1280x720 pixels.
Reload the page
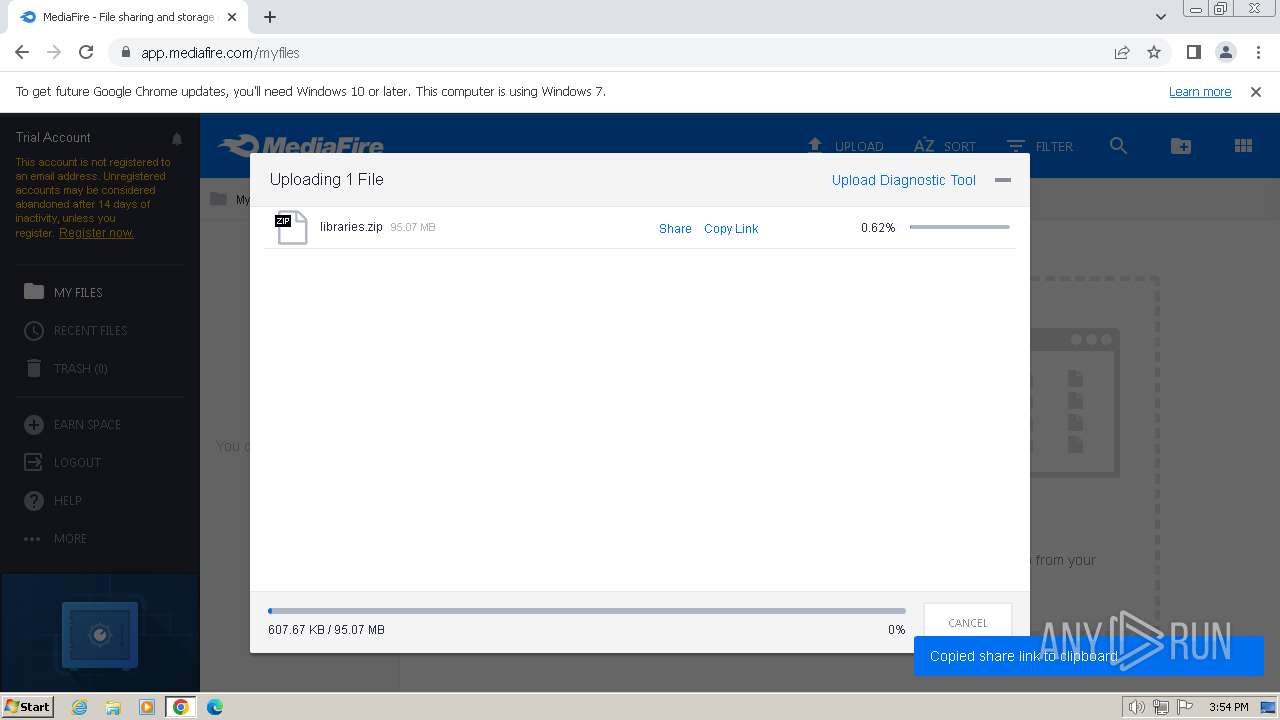pyautogui.click(x=86, y=52)
